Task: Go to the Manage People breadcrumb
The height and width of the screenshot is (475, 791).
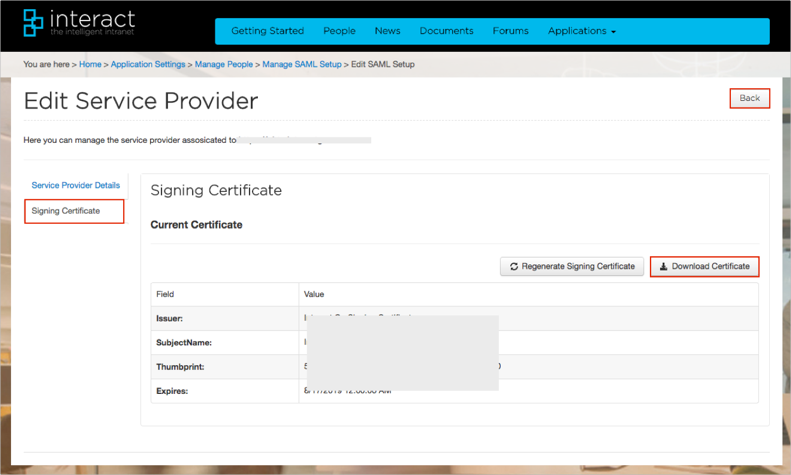Action: pyautogui.click(x=223, y=65)
